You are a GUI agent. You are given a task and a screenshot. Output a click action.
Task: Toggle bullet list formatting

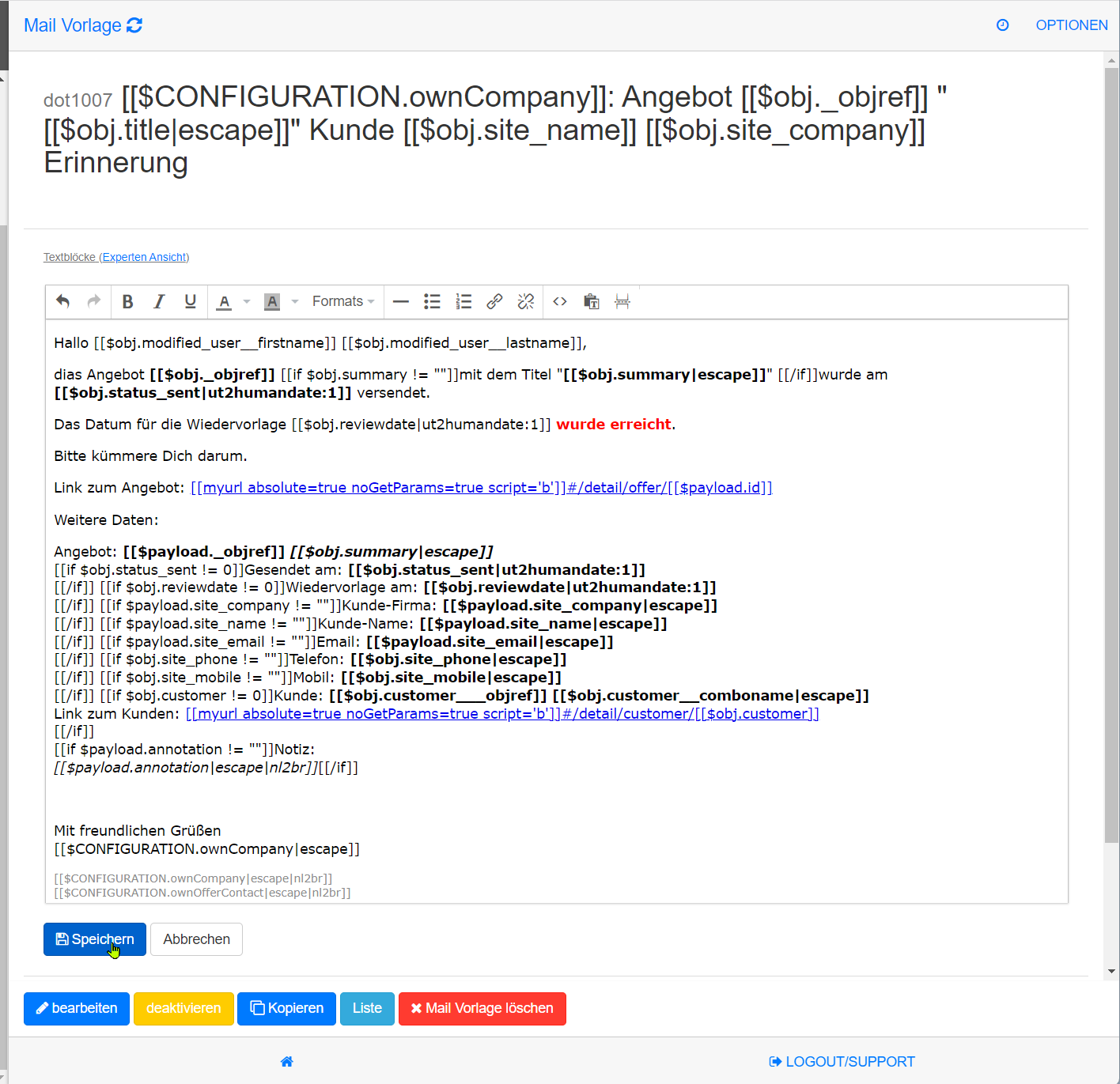click(432, 301)
